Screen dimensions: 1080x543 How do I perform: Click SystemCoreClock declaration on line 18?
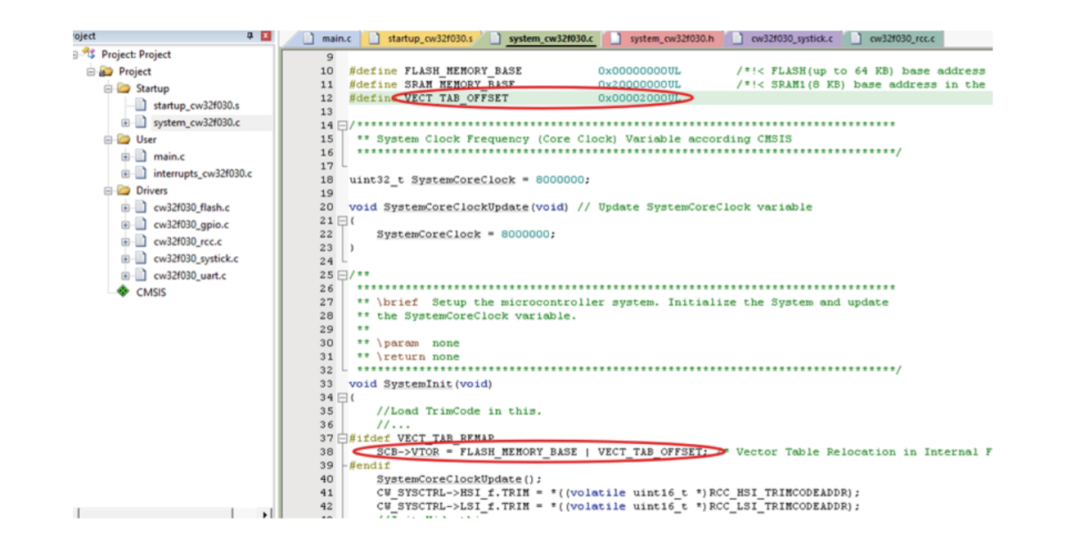[469, 180]
